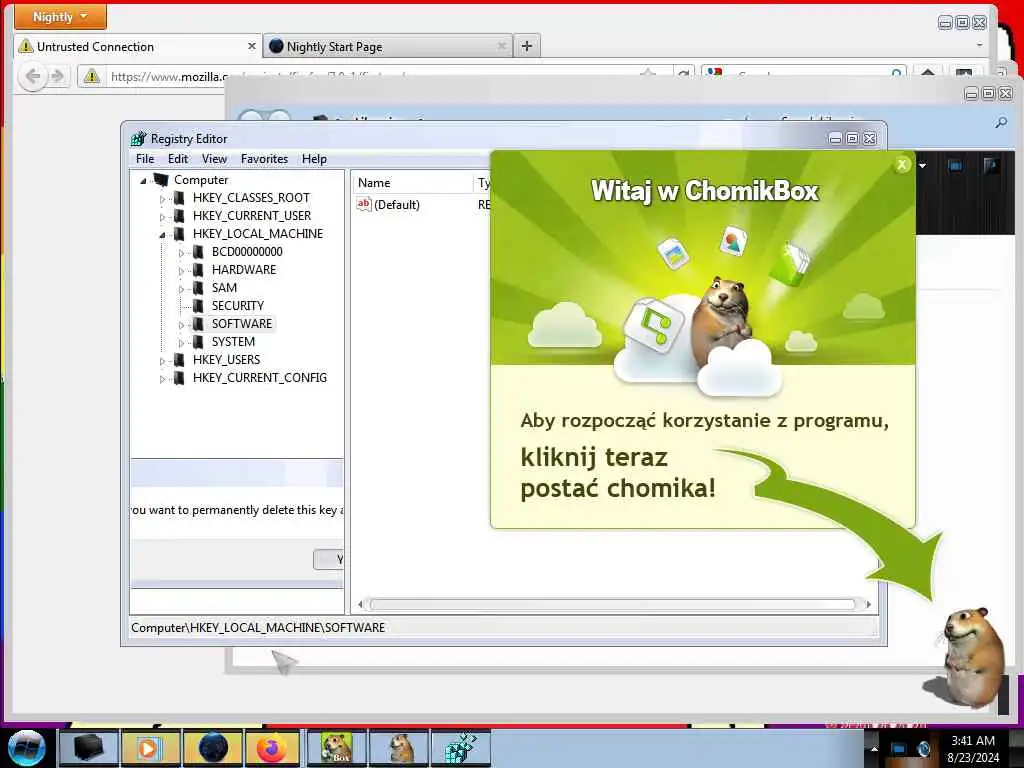Select the SAM key
The image size is (1024, 768).
(x=224, y=287)
